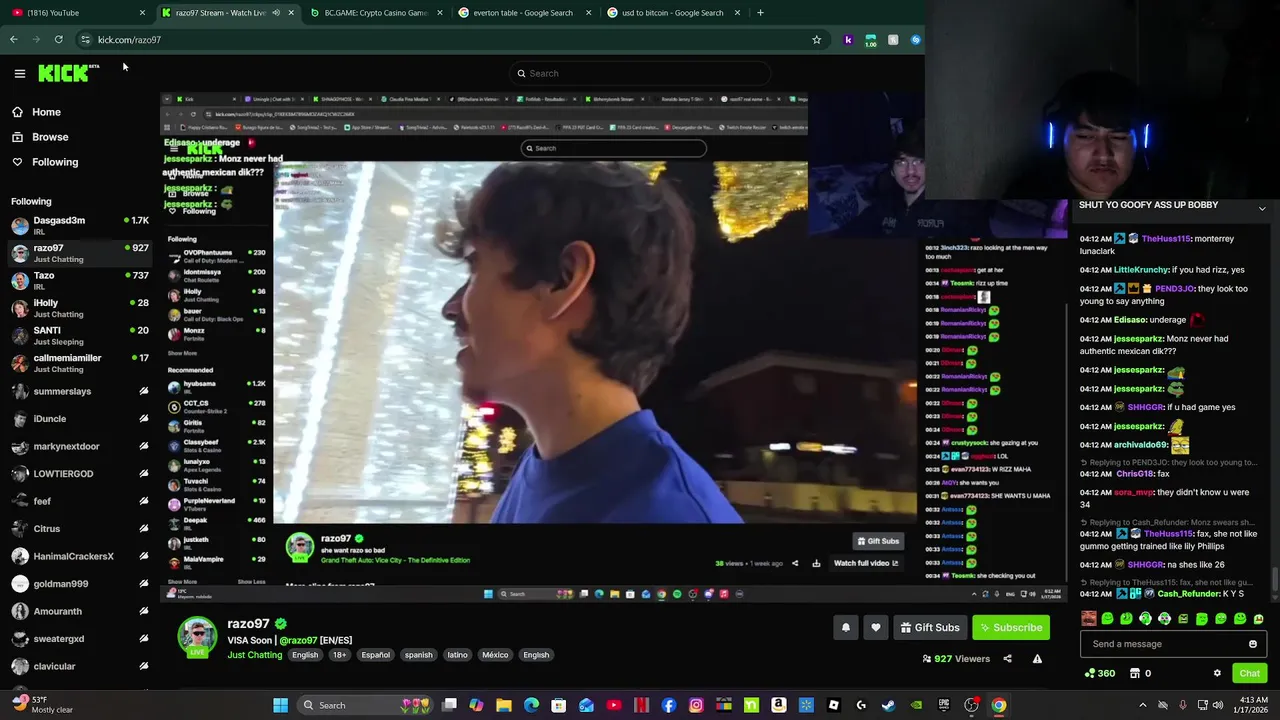Open razo97 streamer avatar with LIVE badge
The image size is (1280, 720).
click(x=197, y=638)
